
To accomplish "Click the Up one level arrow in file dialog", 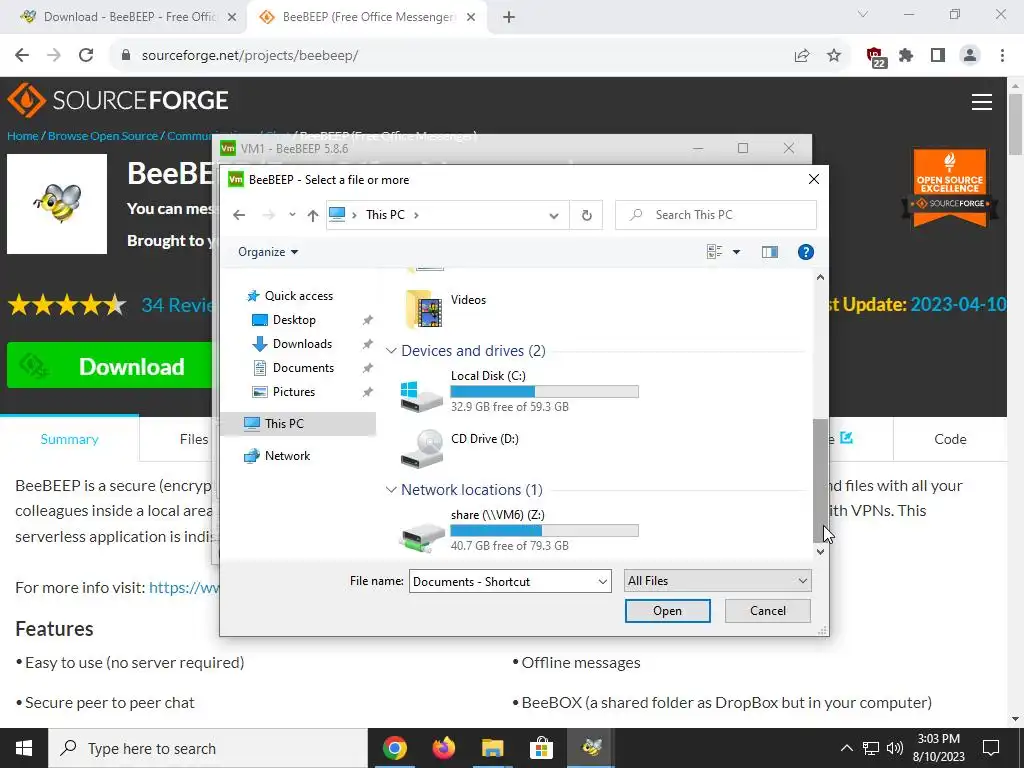I will coord(313,215).
